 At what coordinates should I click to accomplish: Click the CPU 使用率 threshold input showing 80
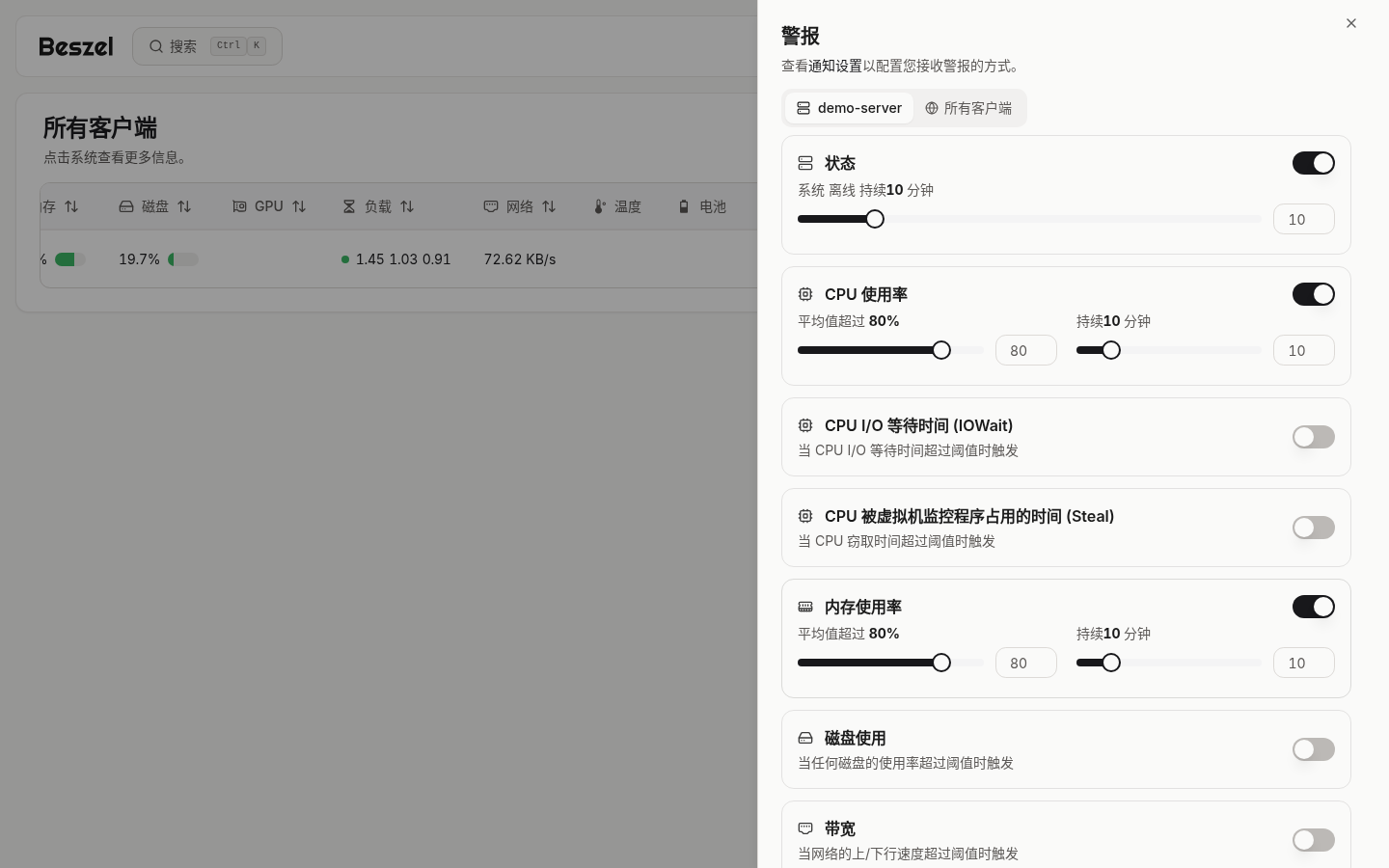1026,350
